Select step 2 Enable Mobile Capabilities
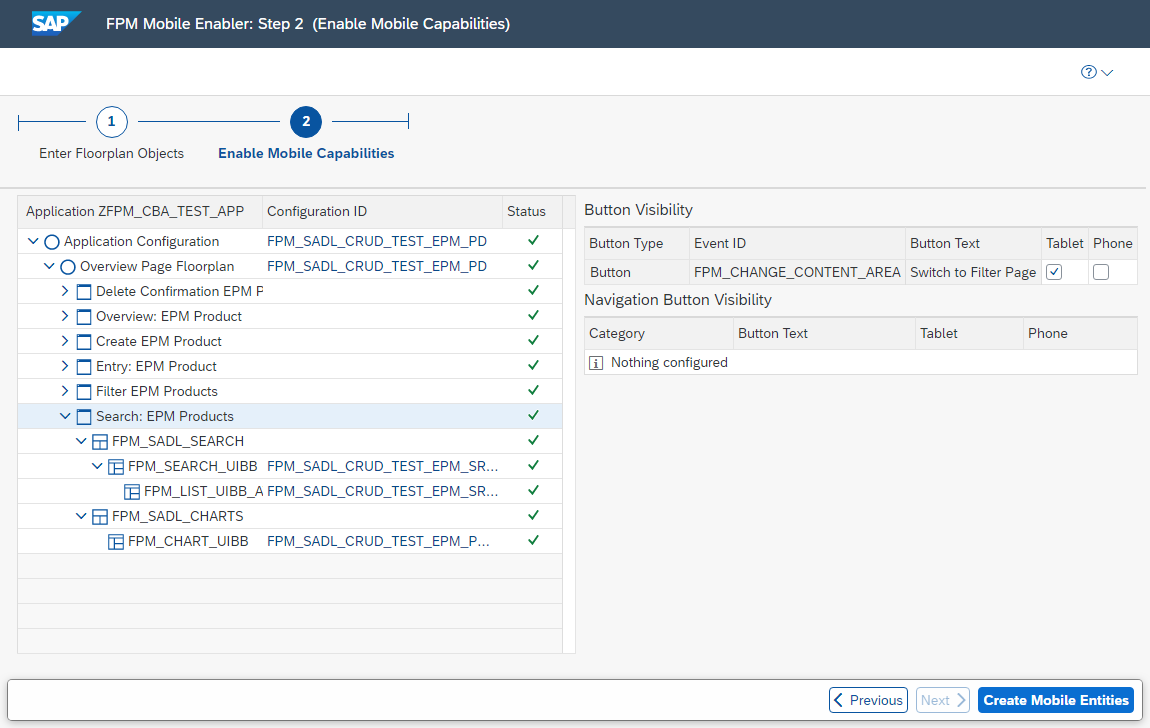 coord(306,121)
